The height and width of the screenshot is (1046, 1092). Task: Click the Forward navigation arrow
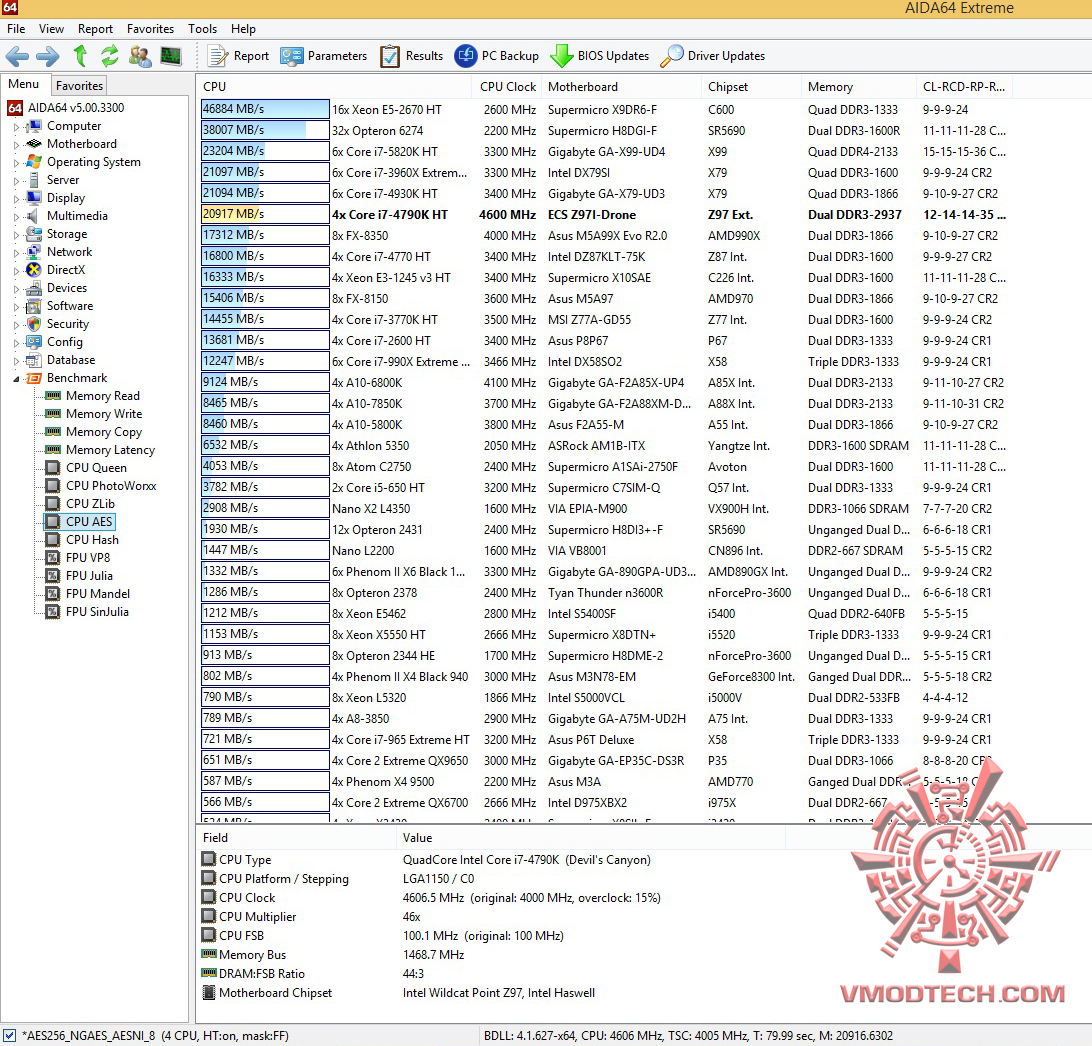pyautogui.click(x=47, y=56)
